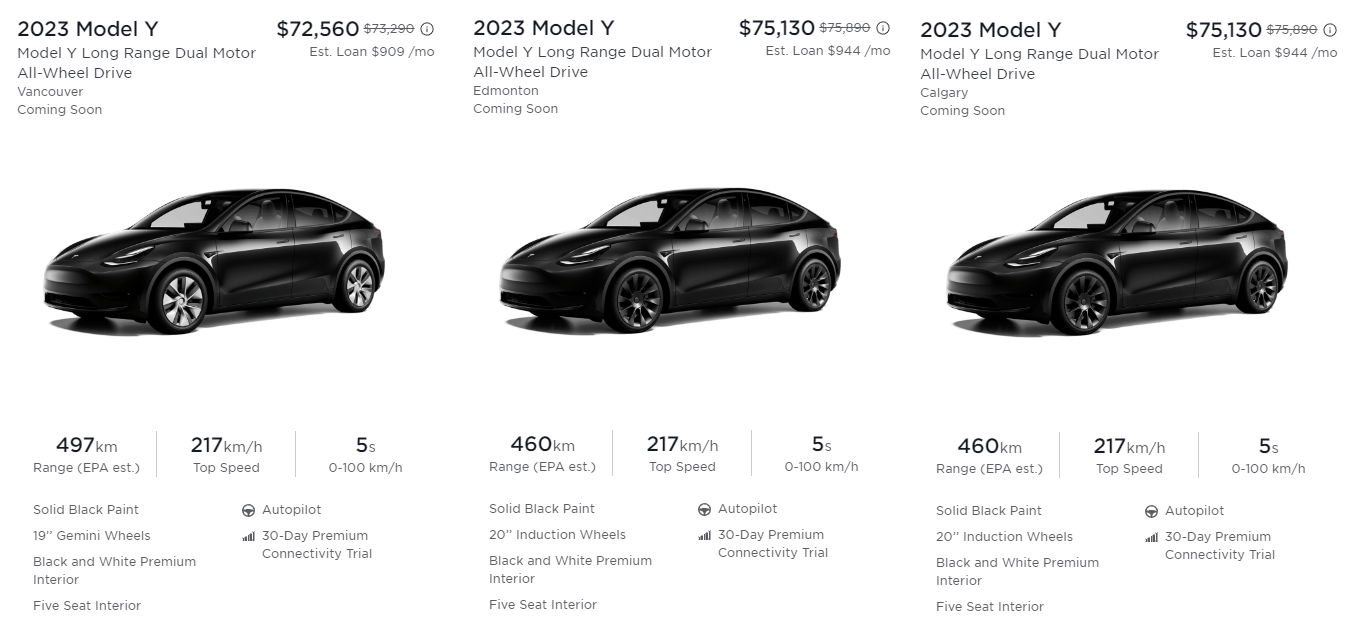Click 19'' Gemini Wheels feature text
The image size is (1346, 637).
[x=92, y=536]
